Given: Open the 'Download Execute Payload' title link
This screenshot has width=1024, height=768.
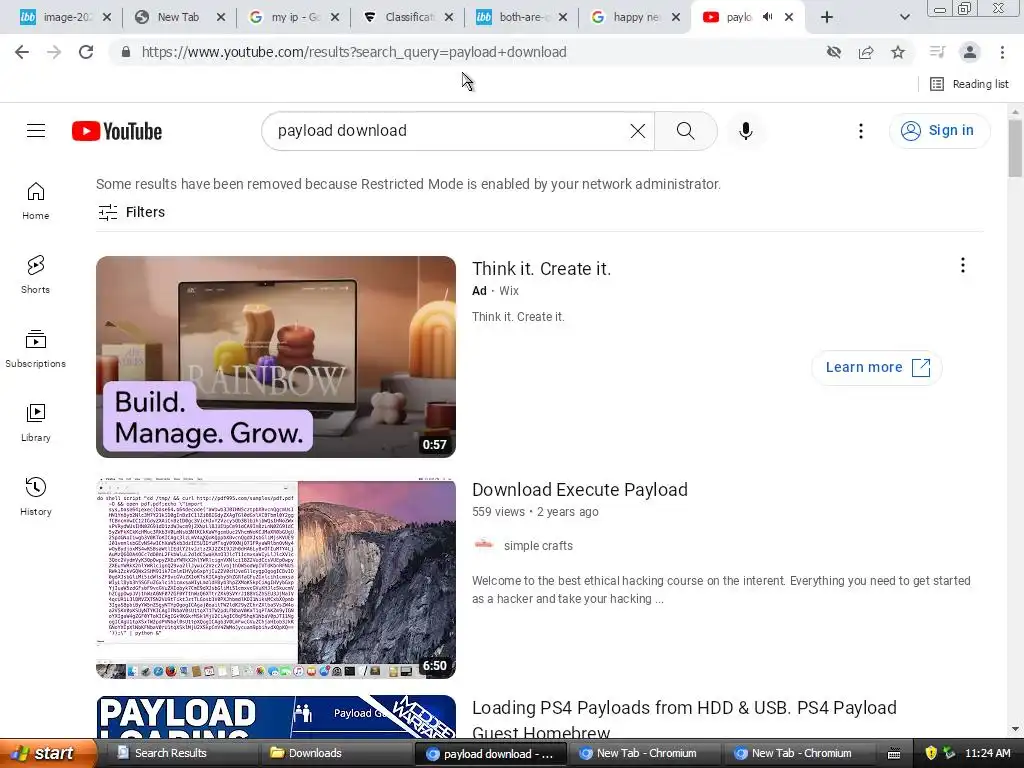Looking at the screenshot, I should (x=579, y=490).
